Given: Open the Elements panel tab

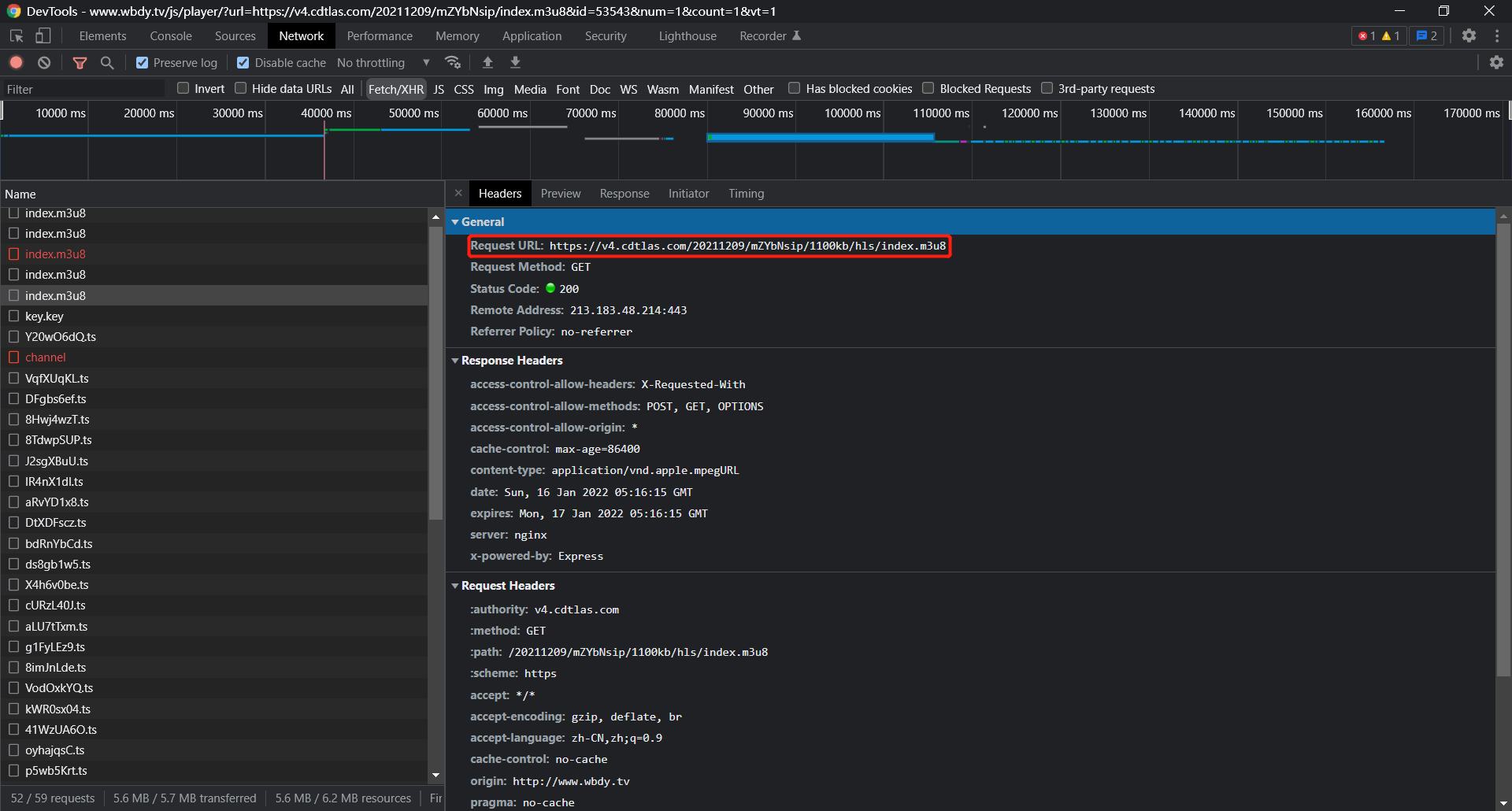Looking at the screenshot, I should [x=102, y=36].
